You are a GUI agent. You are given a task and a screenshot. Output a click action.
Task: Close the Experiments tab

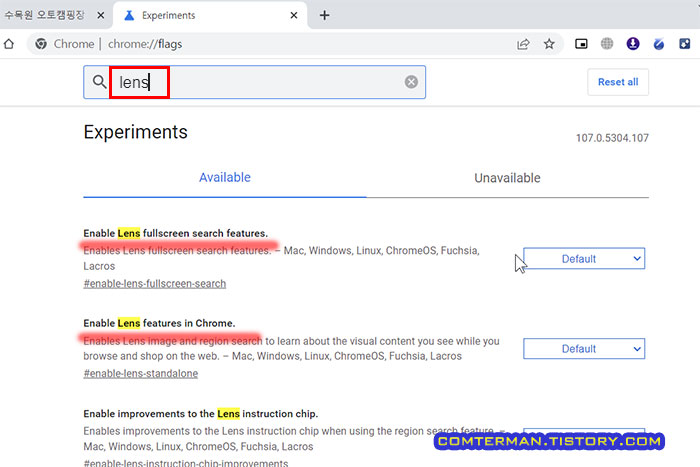294,15
